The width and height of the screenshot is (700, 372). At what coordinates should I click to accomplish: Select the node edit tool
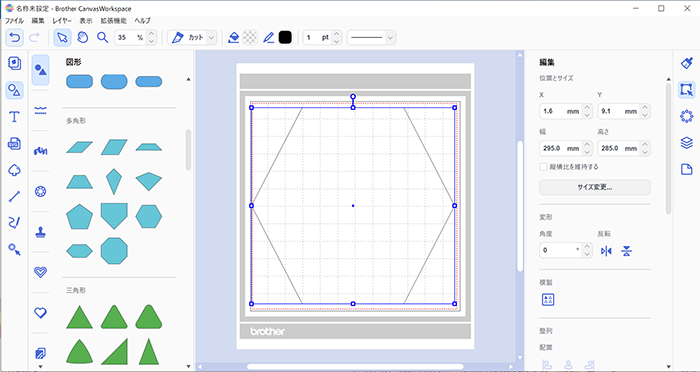pyautogui.click(x=15, y=250)
